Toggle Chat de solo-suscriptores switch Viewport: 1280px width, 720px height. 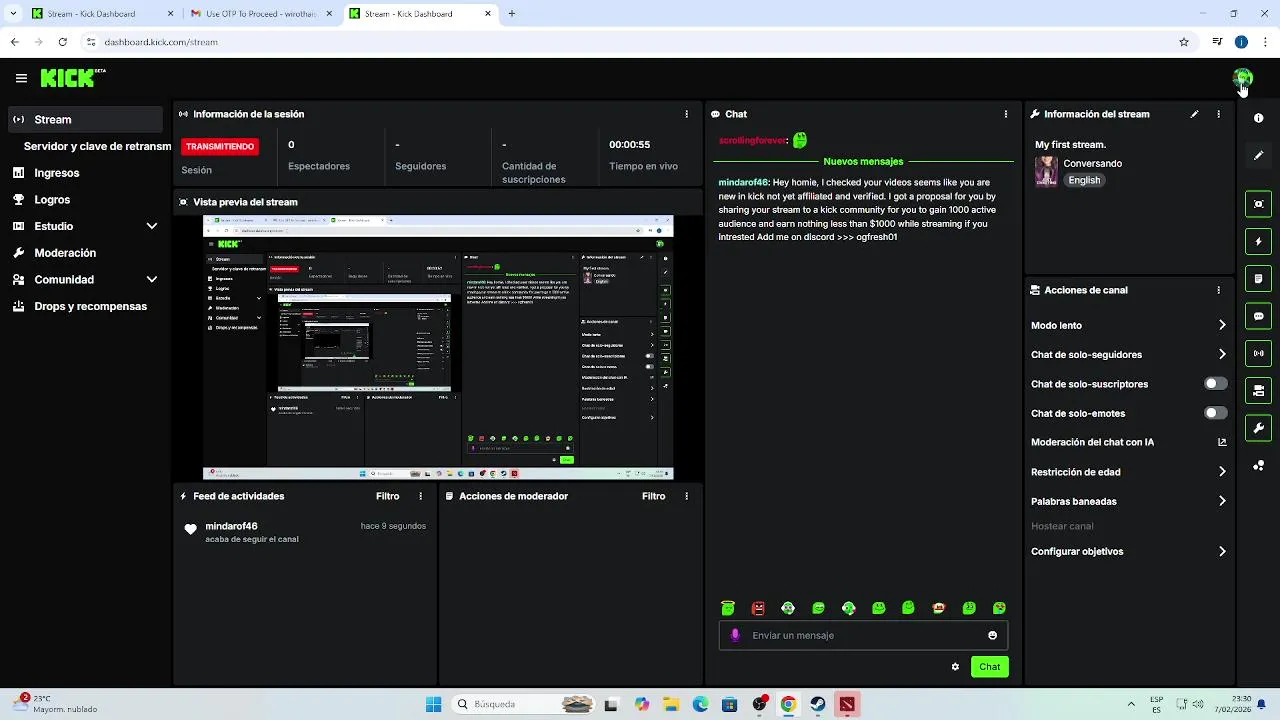pyautogui.click(x=1215, y=384)
